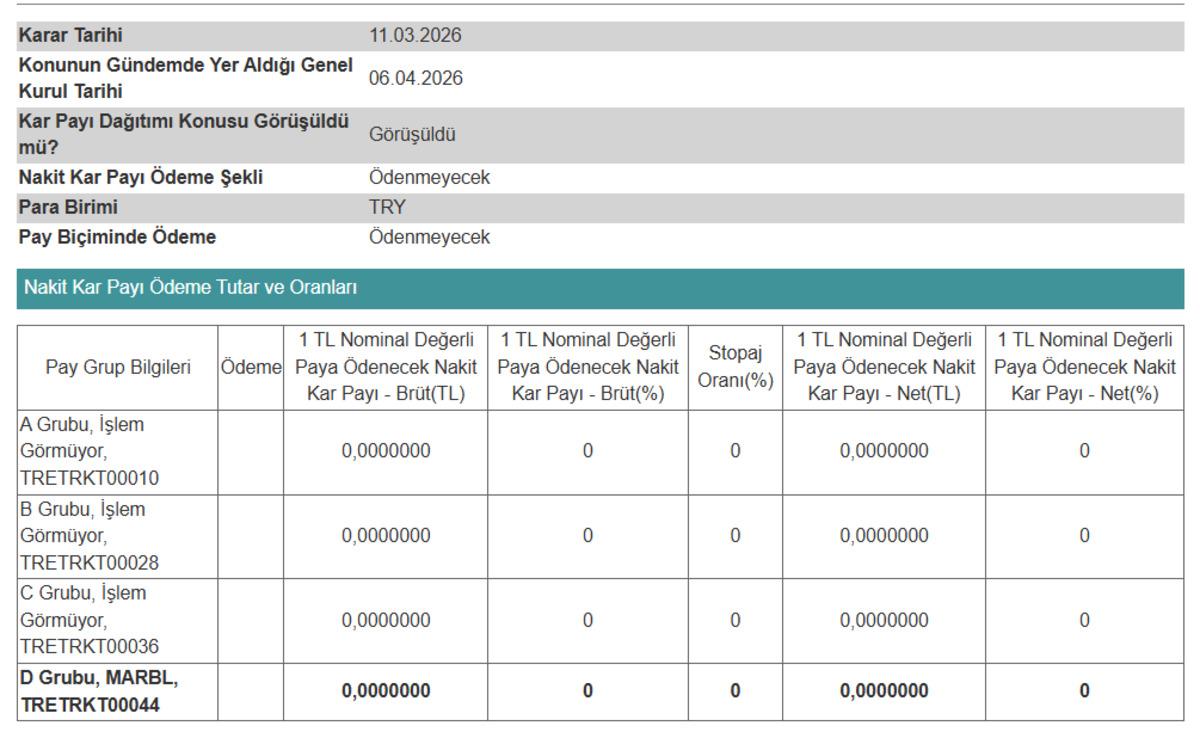Select the C Grubu TRETRKT00036 row label
Image resolution: width=1200 pixels, height=732 pixels.
89,620
